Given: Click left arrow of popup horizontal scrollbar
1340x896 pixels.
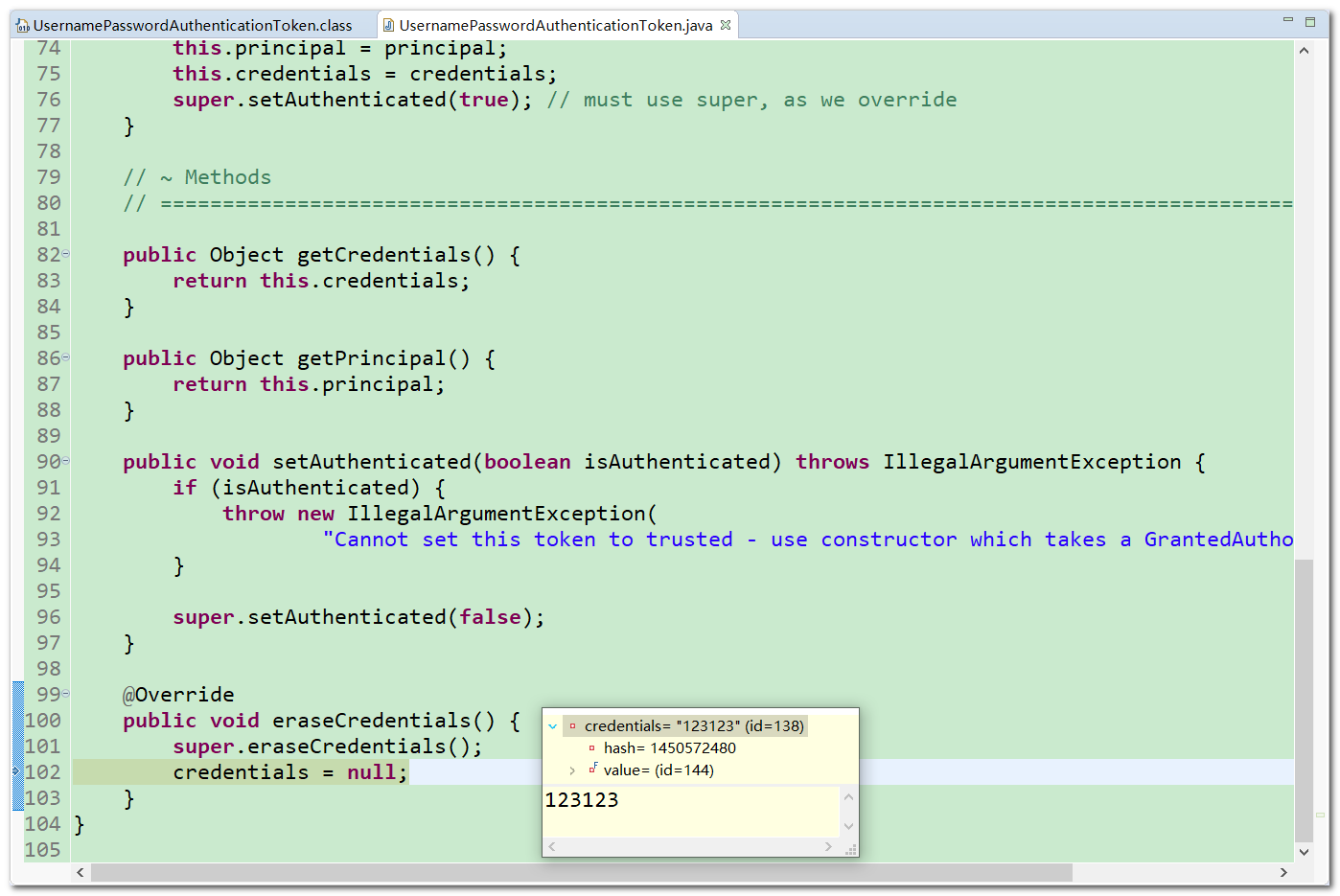Looking at the screenshot, I should coord(551,847).
